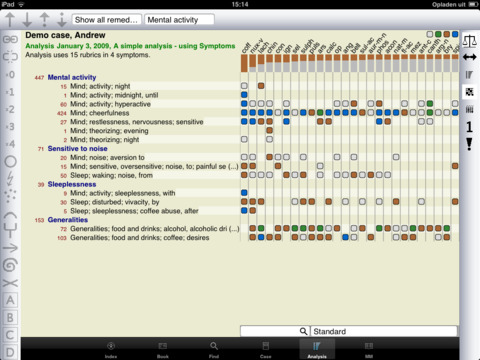
Task: Toggle the letter A classification button
Action: pyautogui.click(x=10, y=300)
